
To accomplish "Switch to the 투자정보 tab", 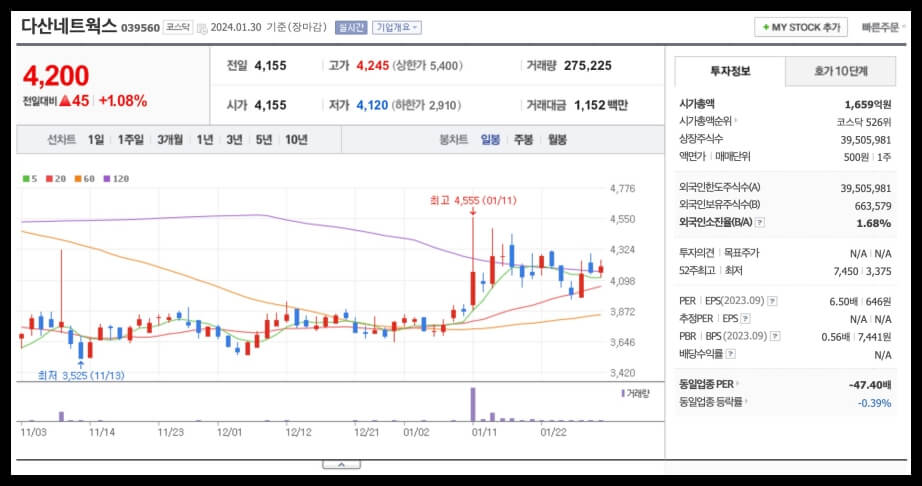I will [x=730, y=72].
